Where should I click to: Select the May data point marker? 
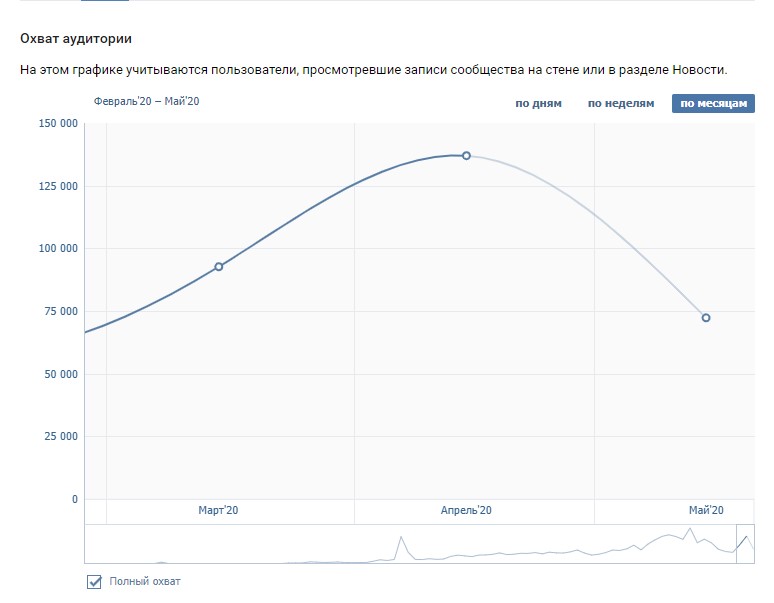[x=706, y=318]
